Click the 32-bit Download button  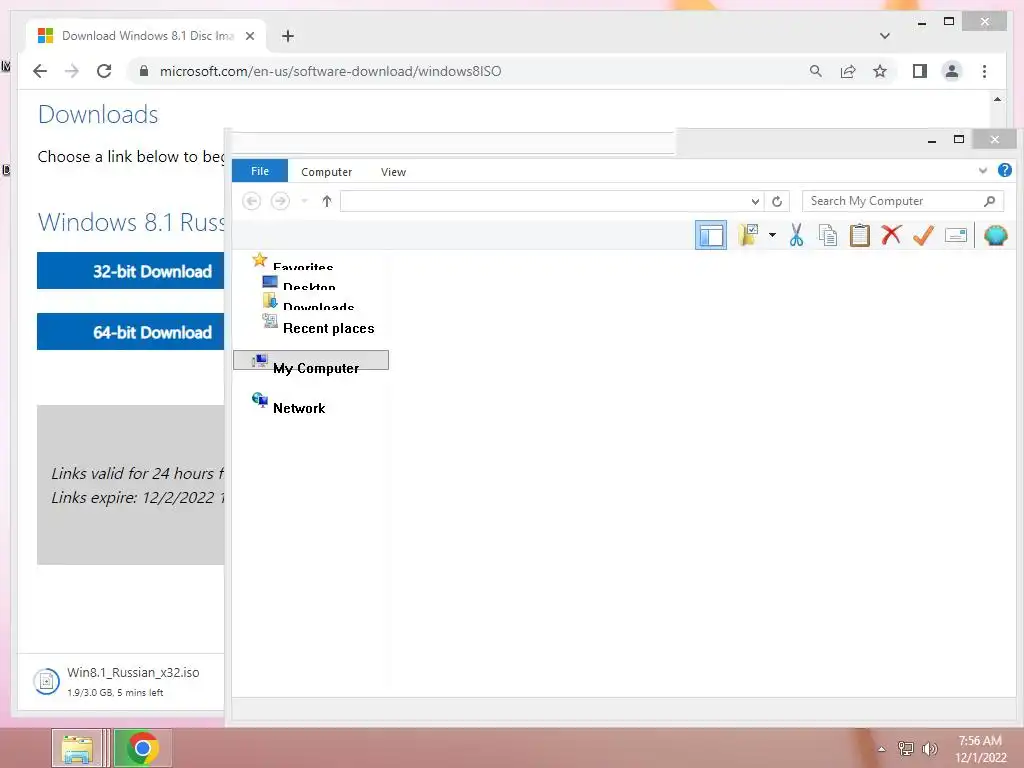[x=131, y=270]
